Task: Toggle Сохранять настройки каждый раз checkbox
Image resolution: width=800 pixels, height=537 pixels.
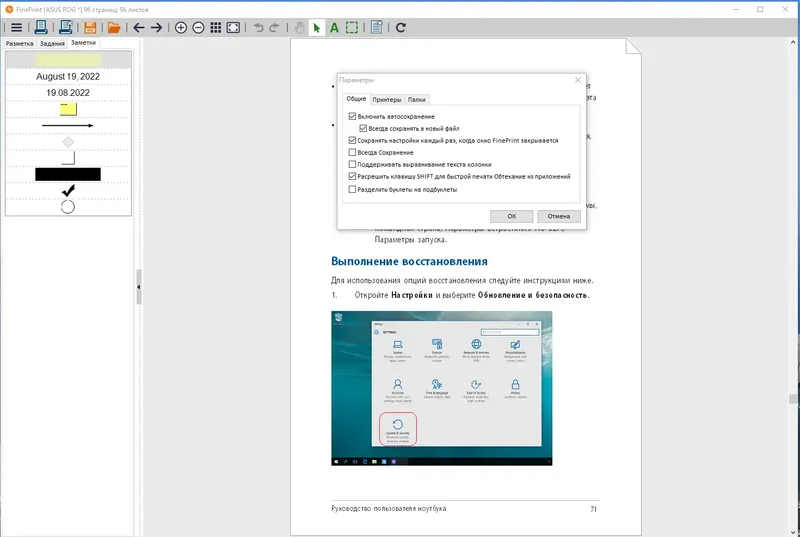Action: click(x=352, y=140)
